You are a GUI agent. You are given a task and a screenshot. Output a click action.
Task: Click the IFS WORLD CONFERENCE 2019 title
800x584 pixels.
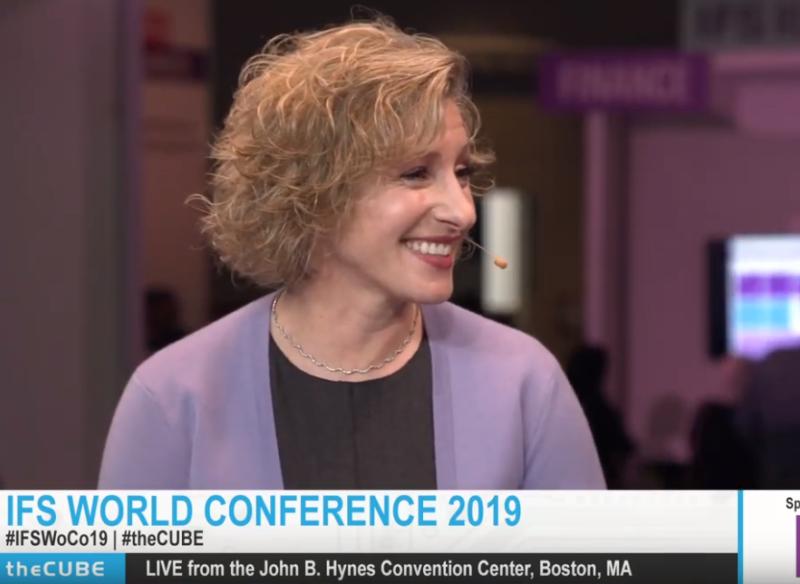click(264, 511)
